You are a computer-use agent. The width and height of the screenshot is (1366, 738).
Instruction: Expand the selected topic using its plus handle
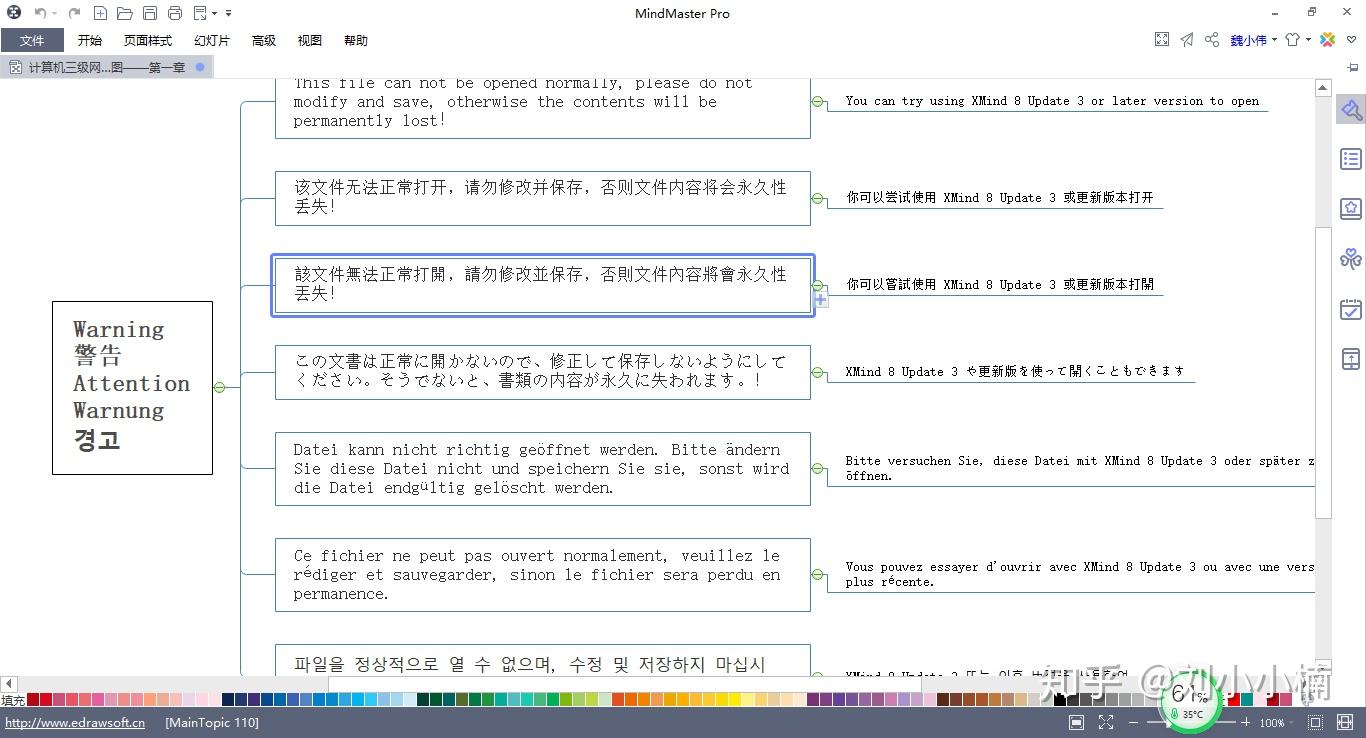(x=819, y=299)
